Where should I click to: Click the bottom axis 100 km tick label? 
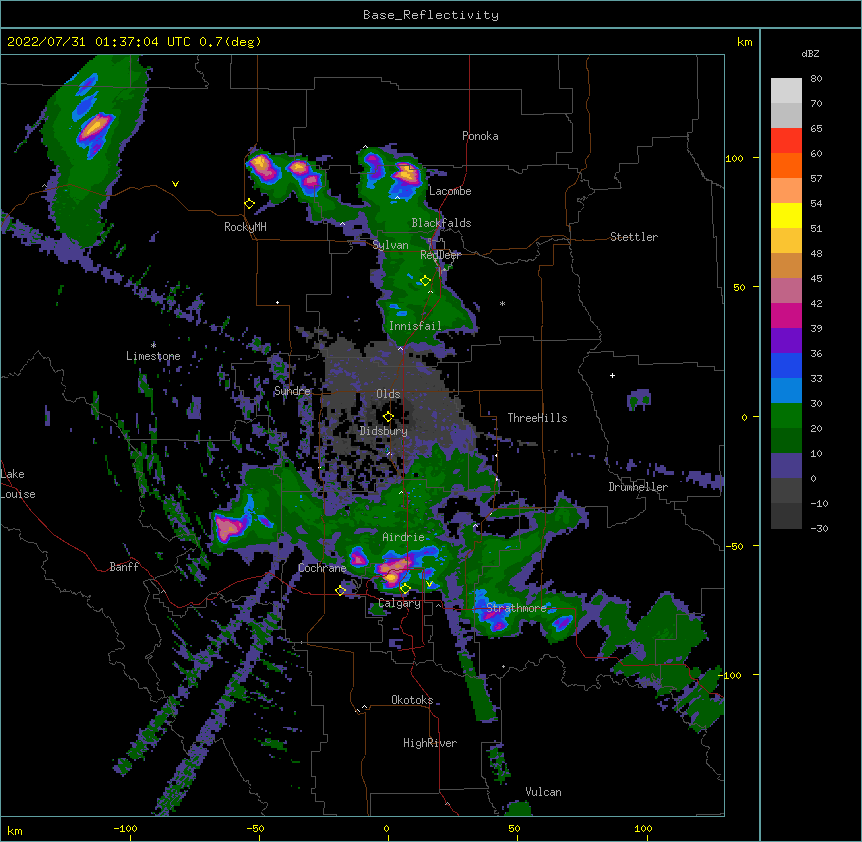pos(643,828)
